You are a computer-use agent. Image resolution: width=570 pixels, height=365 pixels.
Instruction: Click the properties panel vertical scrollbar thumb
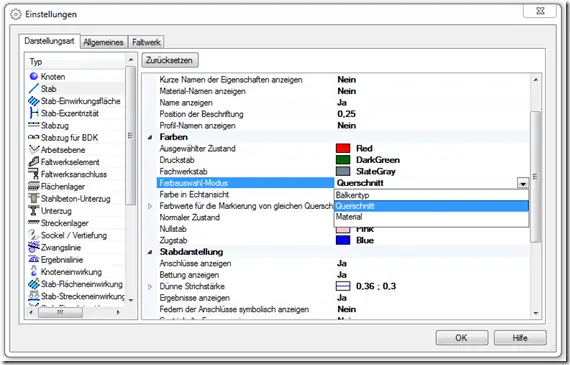point(535,177)
